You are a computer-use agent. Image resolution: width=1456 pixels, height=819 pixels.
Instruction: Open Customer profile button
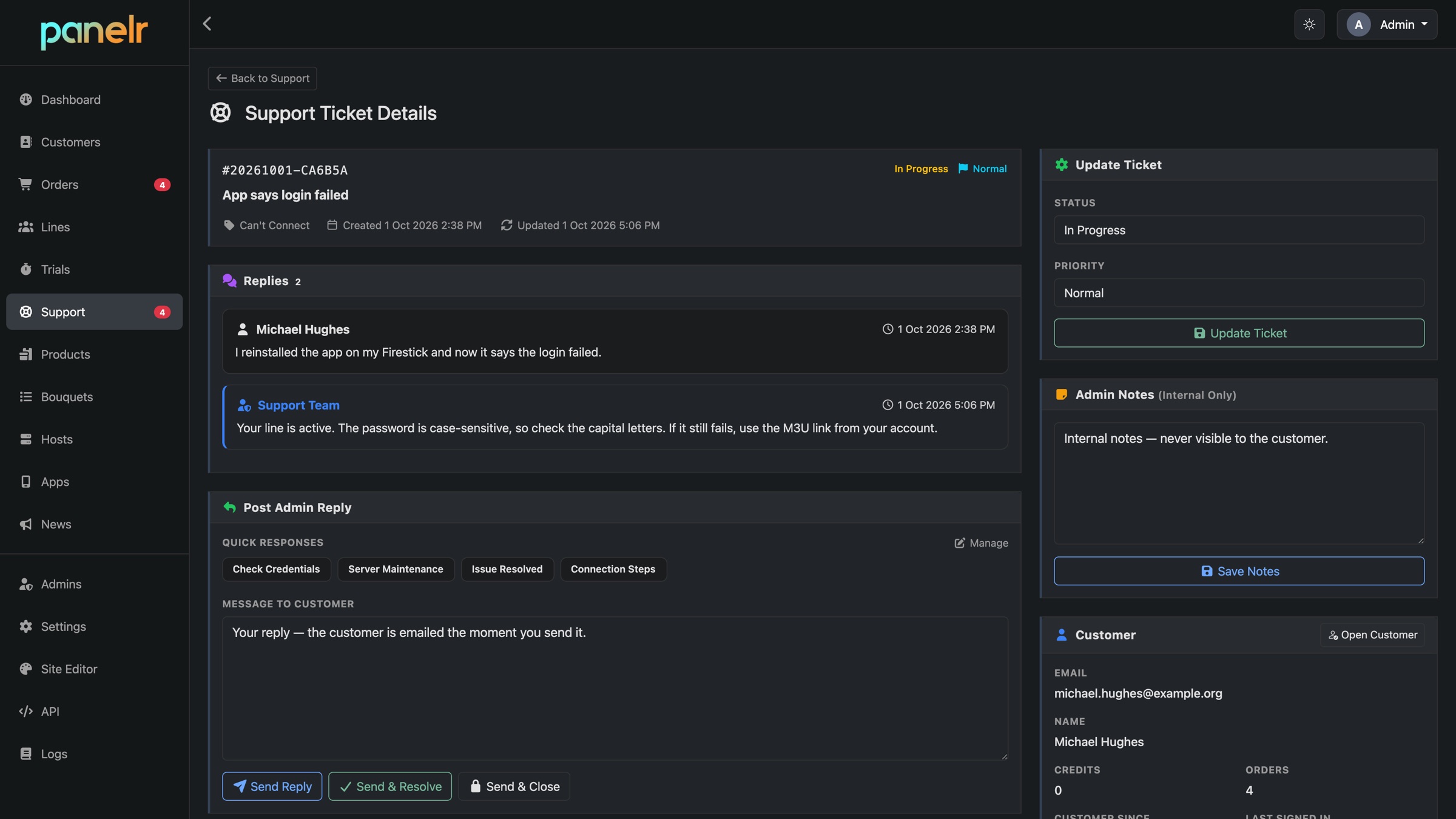1372,635
